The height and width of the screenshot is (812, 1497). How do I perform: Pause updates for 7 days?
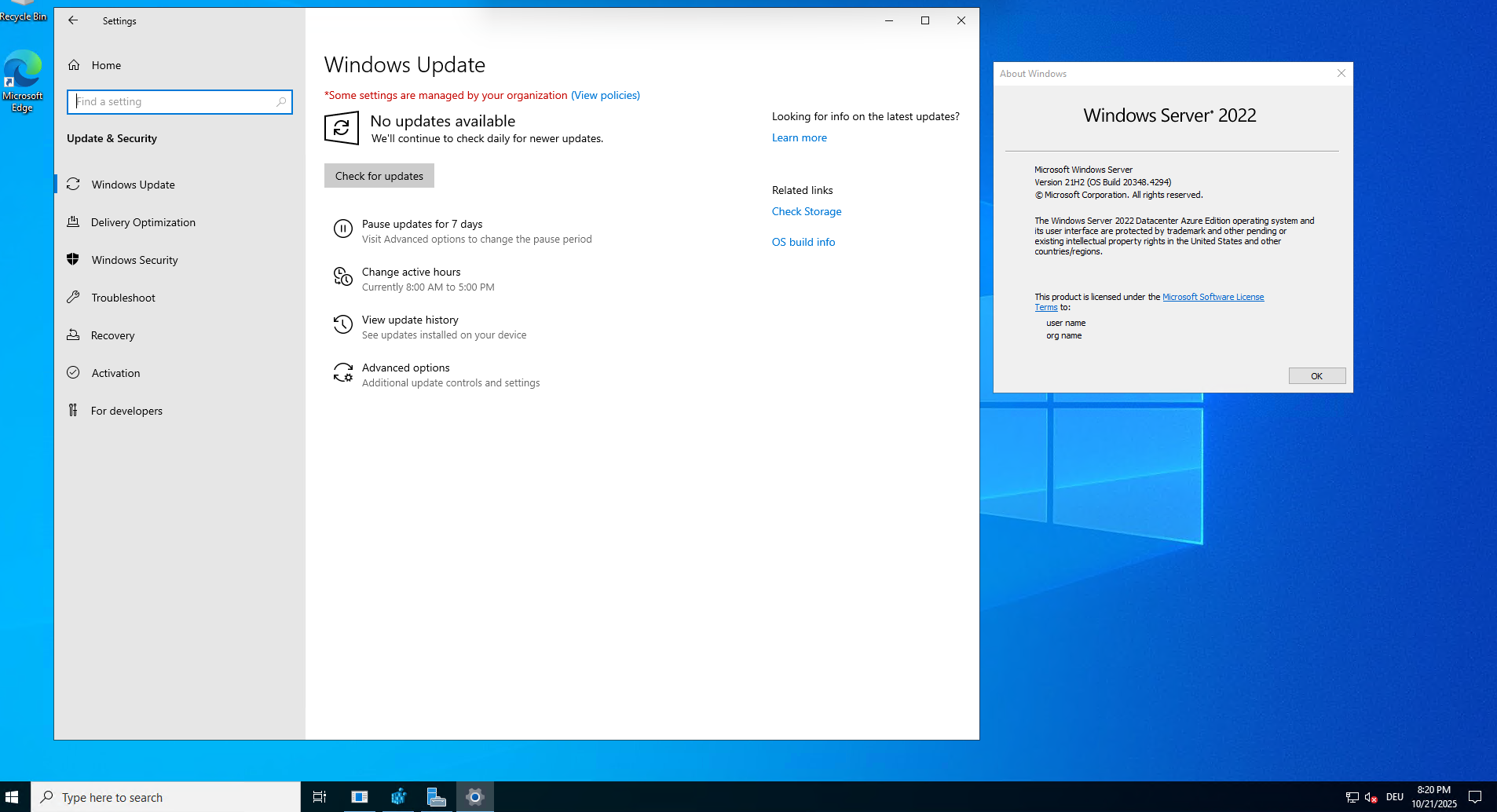pos(422,225)
